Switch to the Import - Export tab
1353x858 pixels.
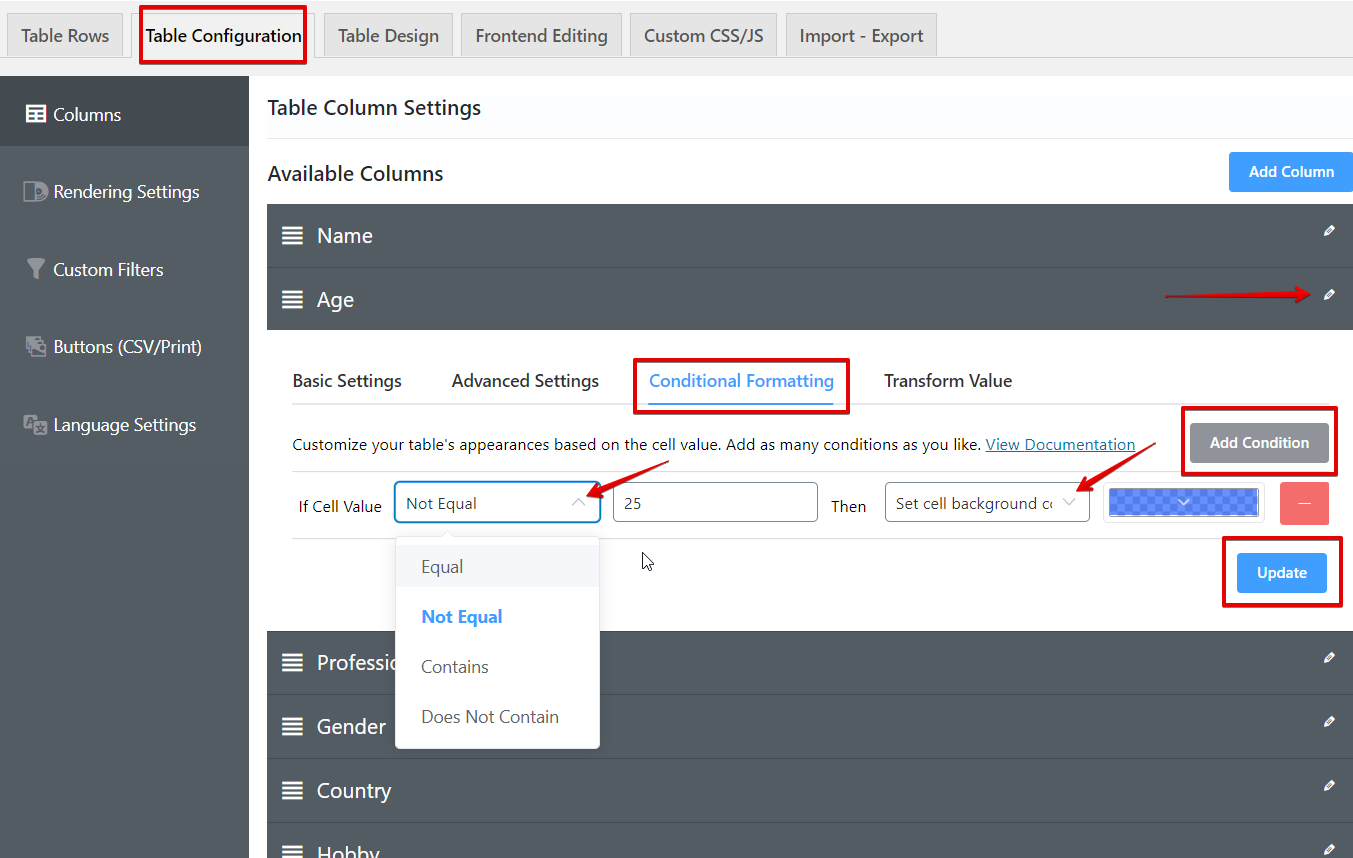pos(861,36)
